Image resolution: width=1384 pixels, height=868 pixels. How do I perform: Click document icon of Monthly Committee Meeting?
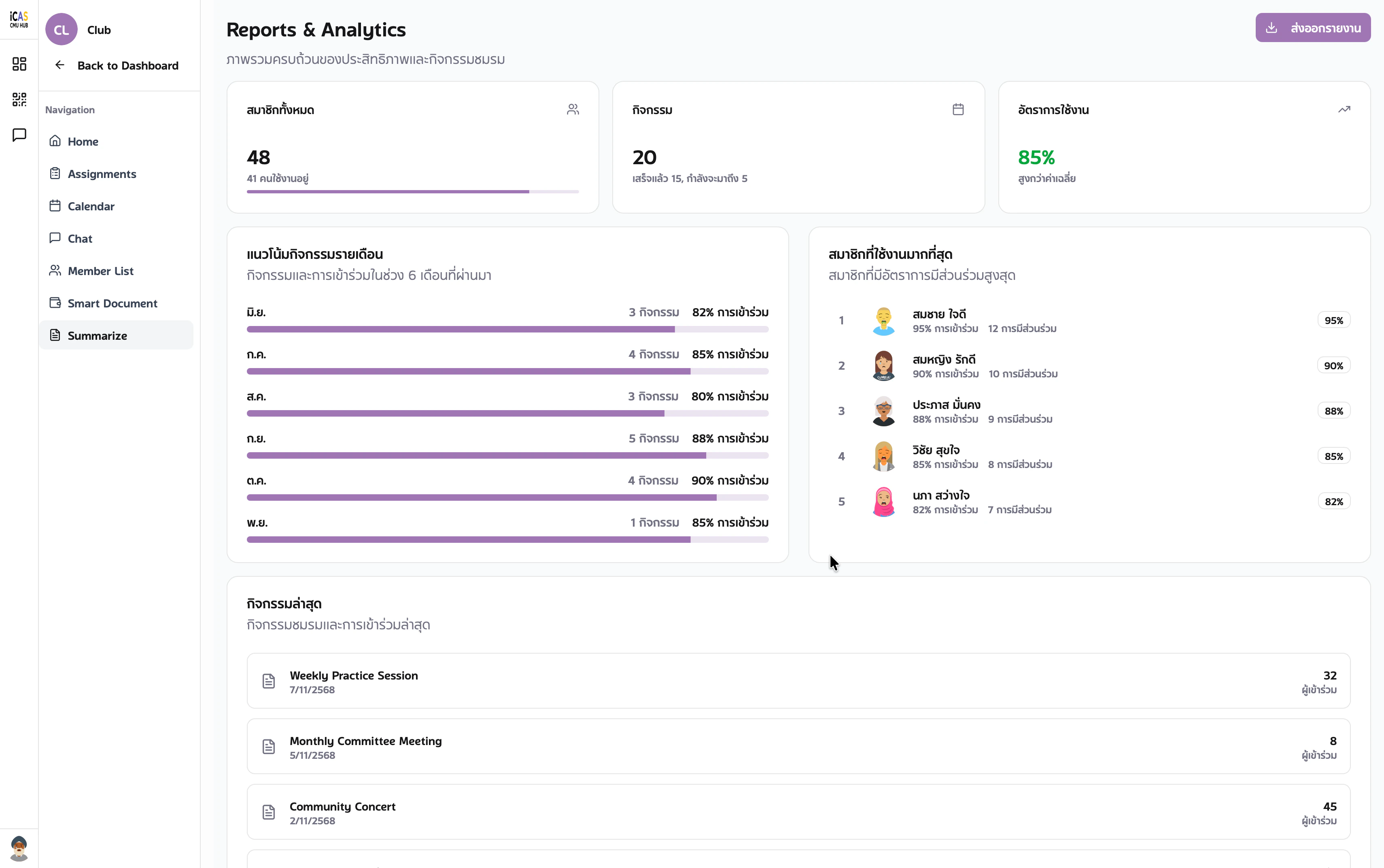pos(269,746)
